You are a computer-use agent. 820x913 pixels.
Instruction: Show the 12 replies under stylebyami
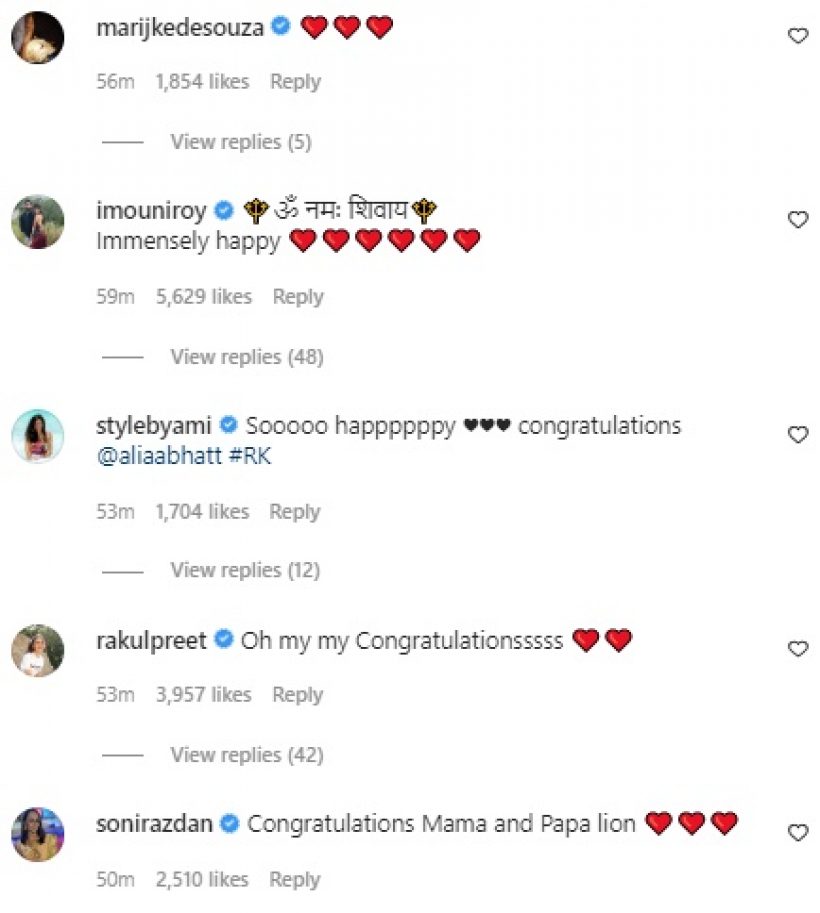click(245, 570)
